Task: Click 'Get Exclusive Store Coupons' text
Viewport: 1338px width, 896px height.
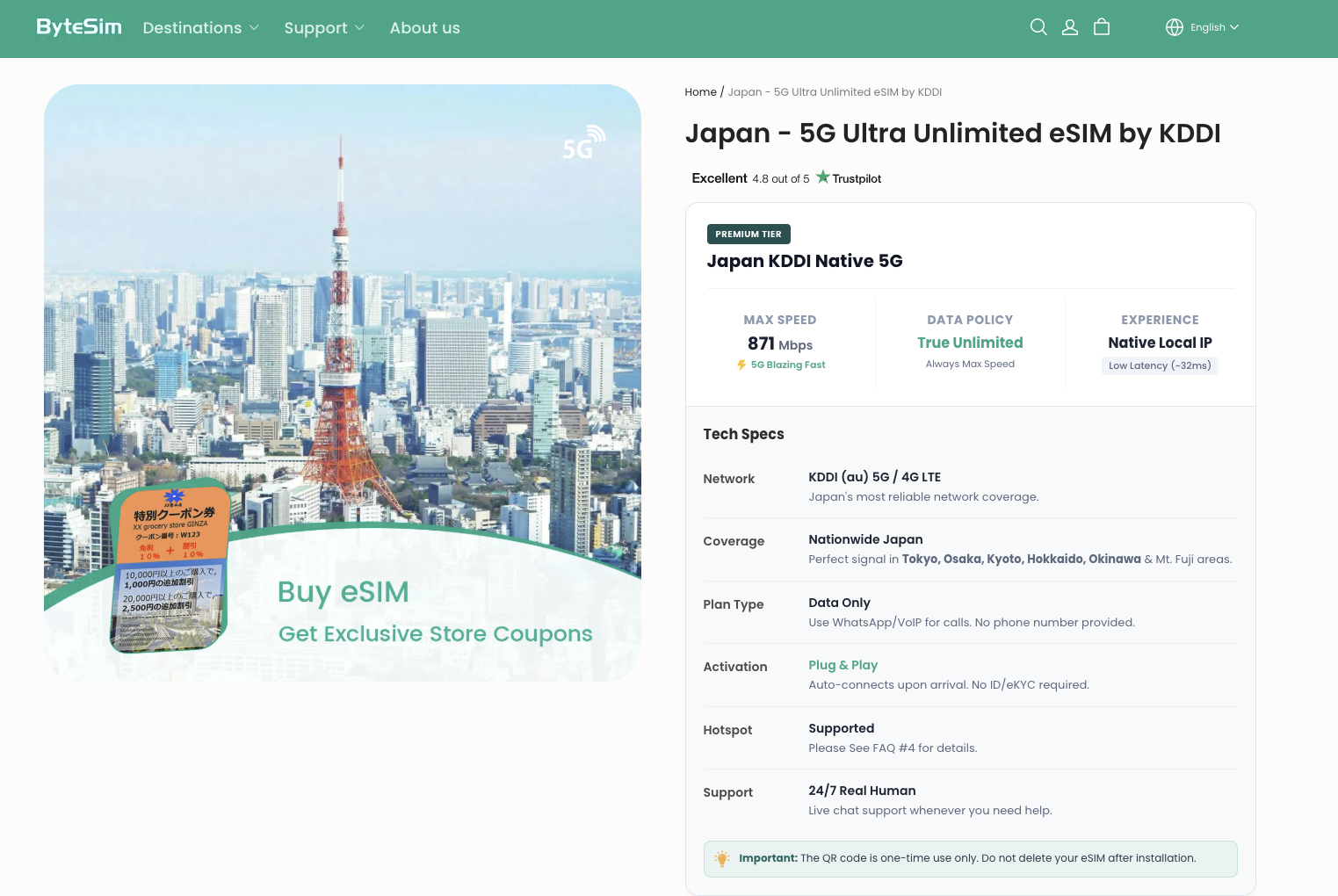Action: click(x=435, y=633)
